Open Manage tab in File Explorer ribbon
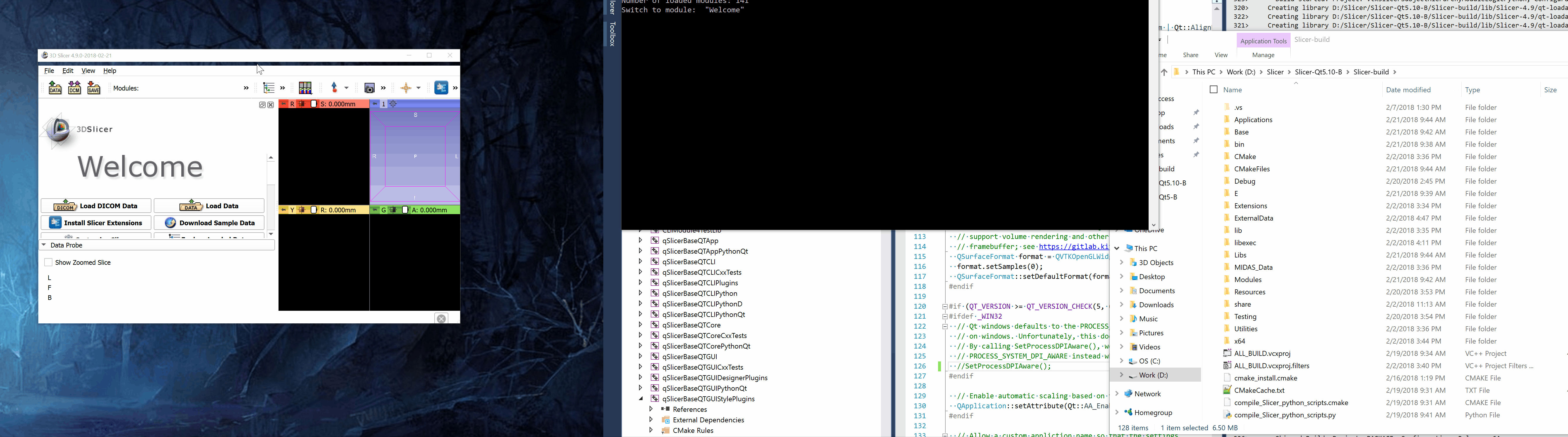The height and width of the screenshot is (437, 1568). click(x=1264, y=55)
